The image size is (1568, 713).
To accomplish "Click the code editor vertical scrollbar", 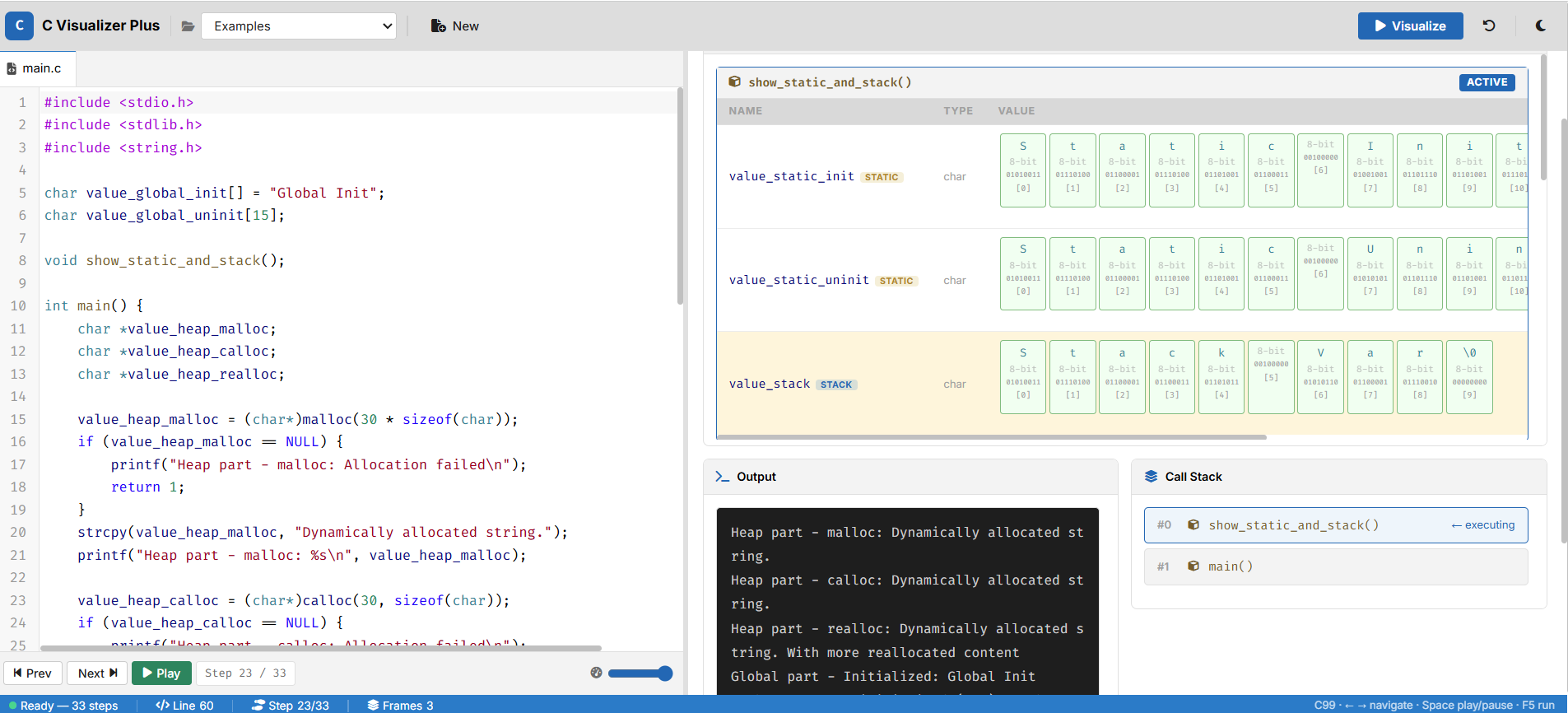I will click(x=680, y=195).
